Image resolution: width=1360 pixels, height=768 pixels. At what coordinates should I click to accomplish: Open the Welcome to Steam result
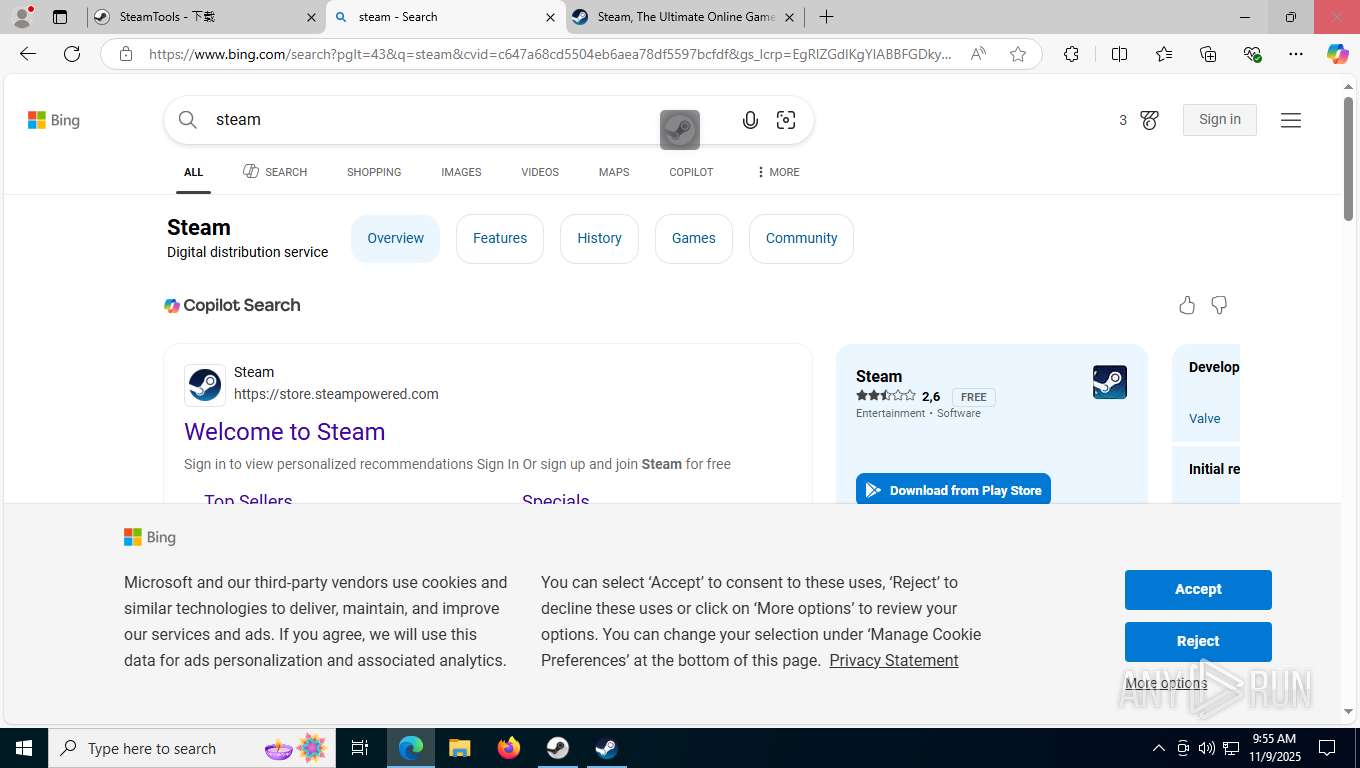[285, 432]
